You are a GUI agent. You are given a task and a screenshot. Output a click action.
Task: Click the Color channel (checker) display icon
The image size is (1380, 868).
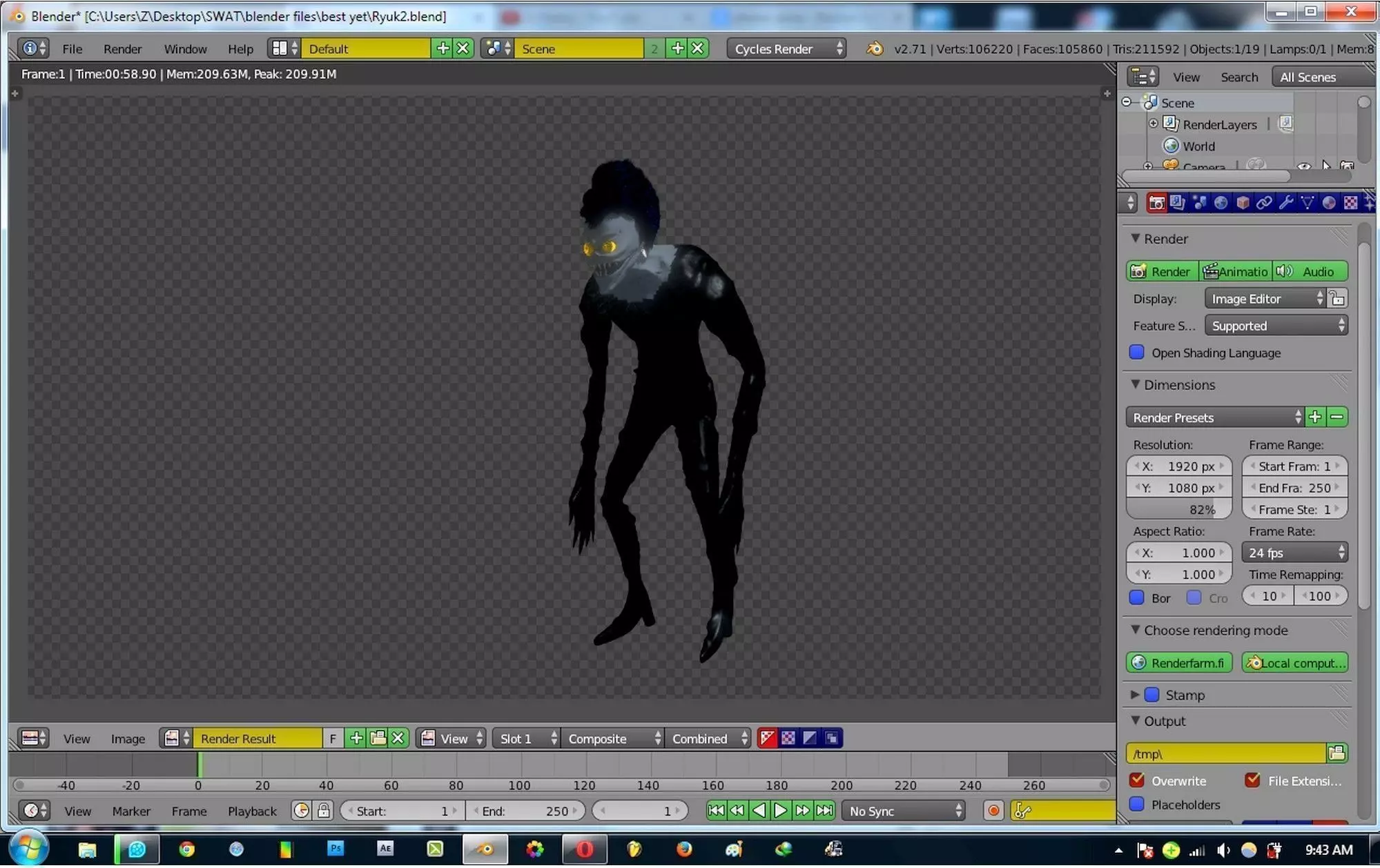coord(788,739)
